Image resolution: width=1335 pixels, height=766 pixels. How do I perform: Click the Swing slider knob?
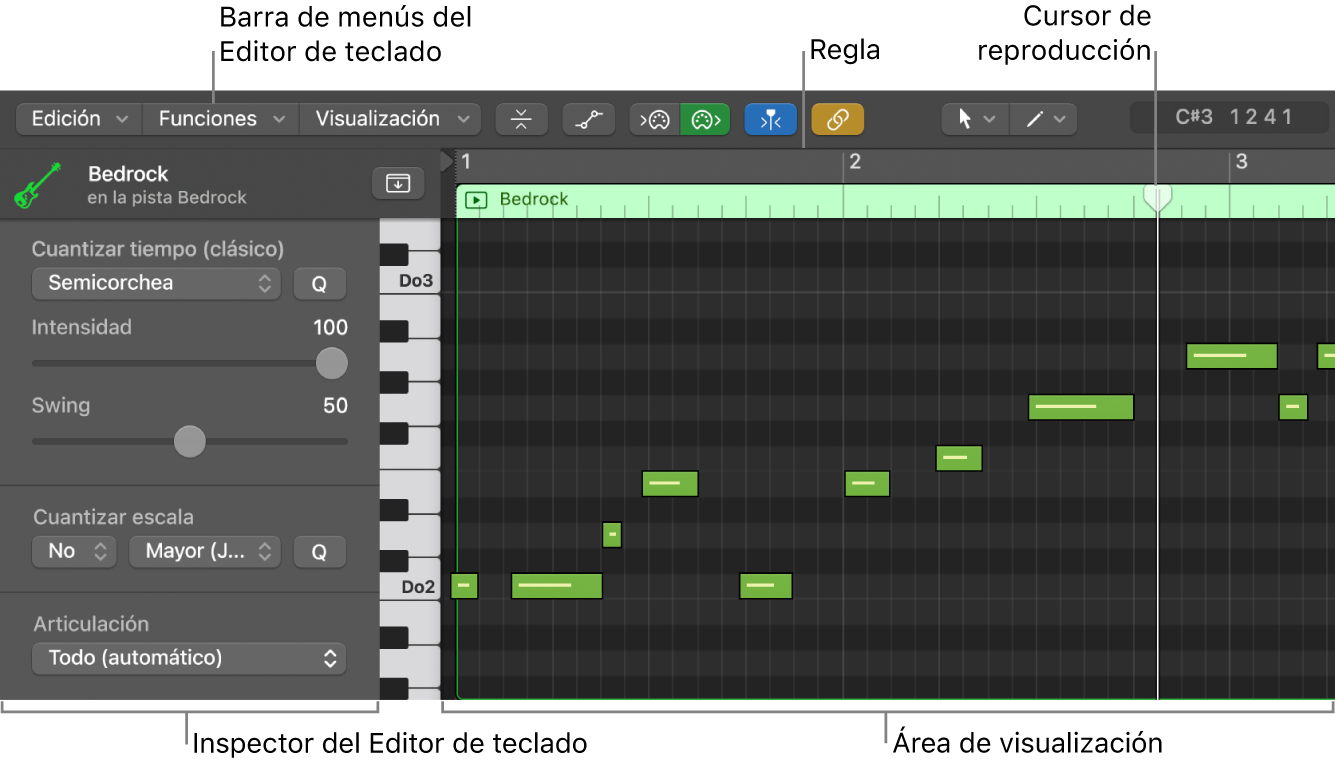point(189,441)
